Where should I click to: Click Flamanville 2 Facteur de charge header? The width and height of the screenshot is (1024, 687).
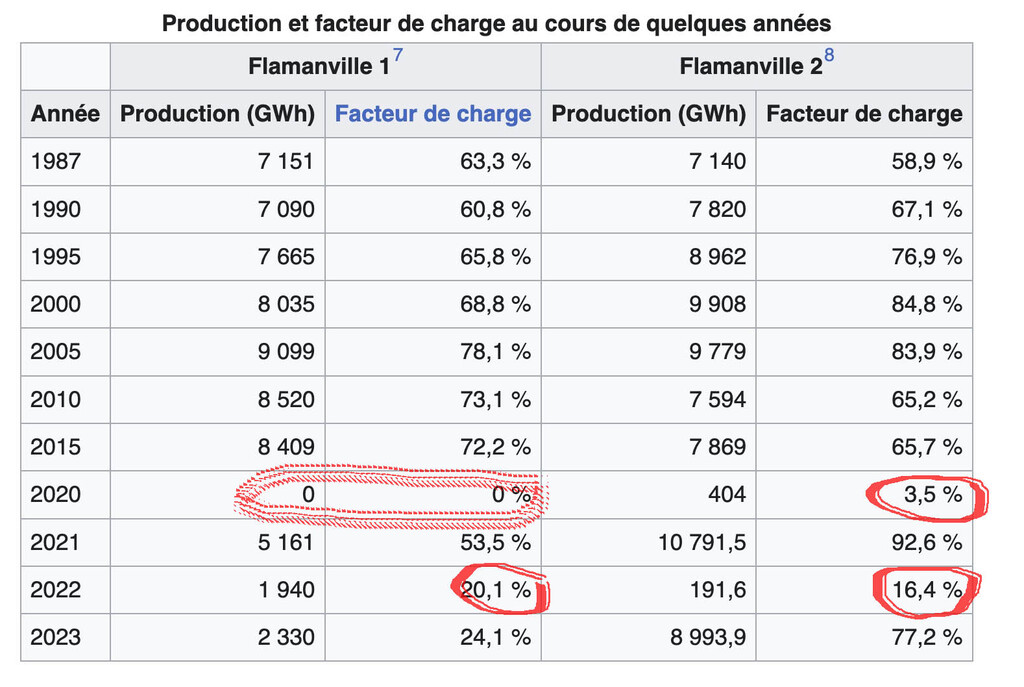point(864,114)
